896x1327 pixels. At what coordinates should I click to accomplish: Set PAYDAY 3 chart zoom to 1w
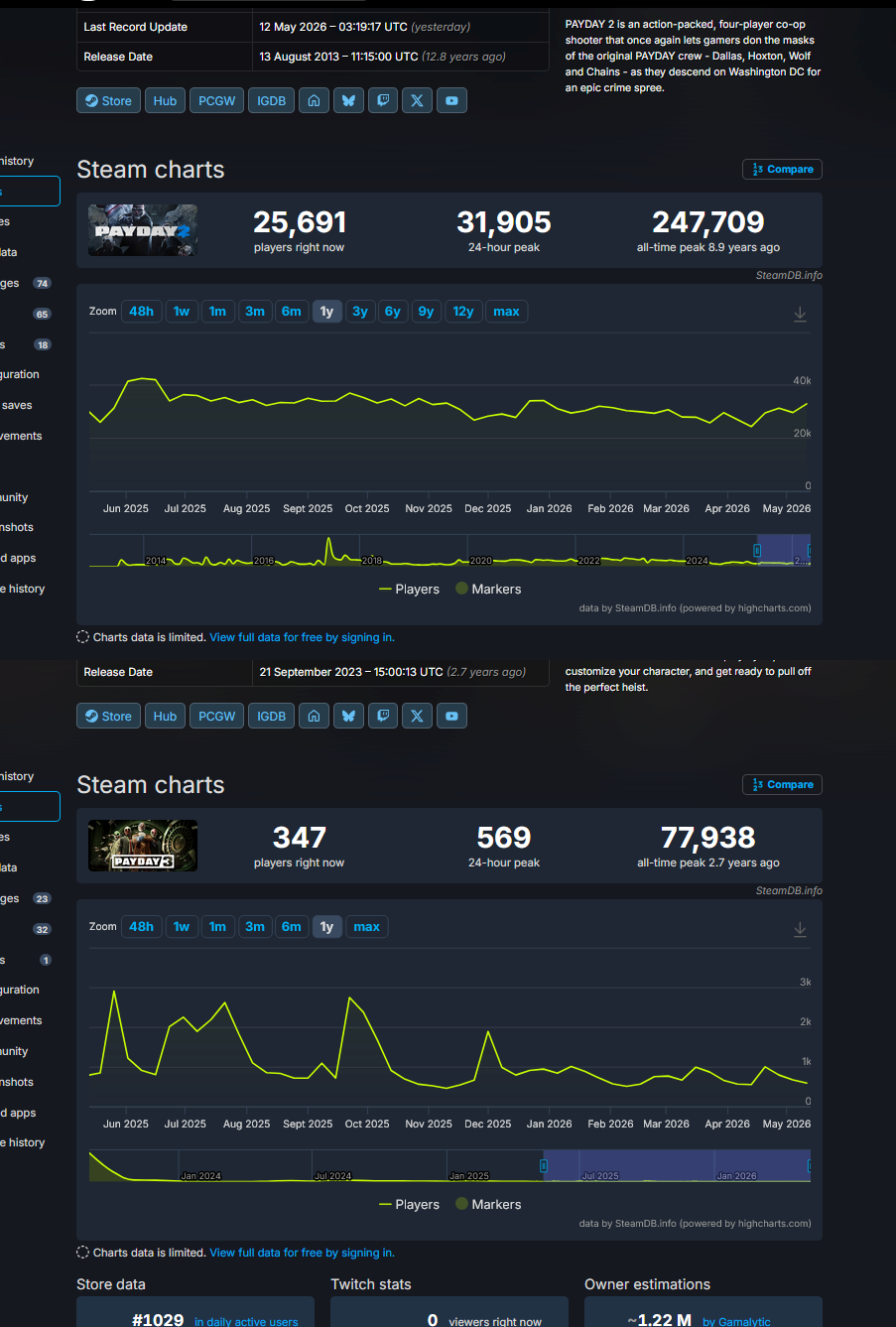(182, 927)
